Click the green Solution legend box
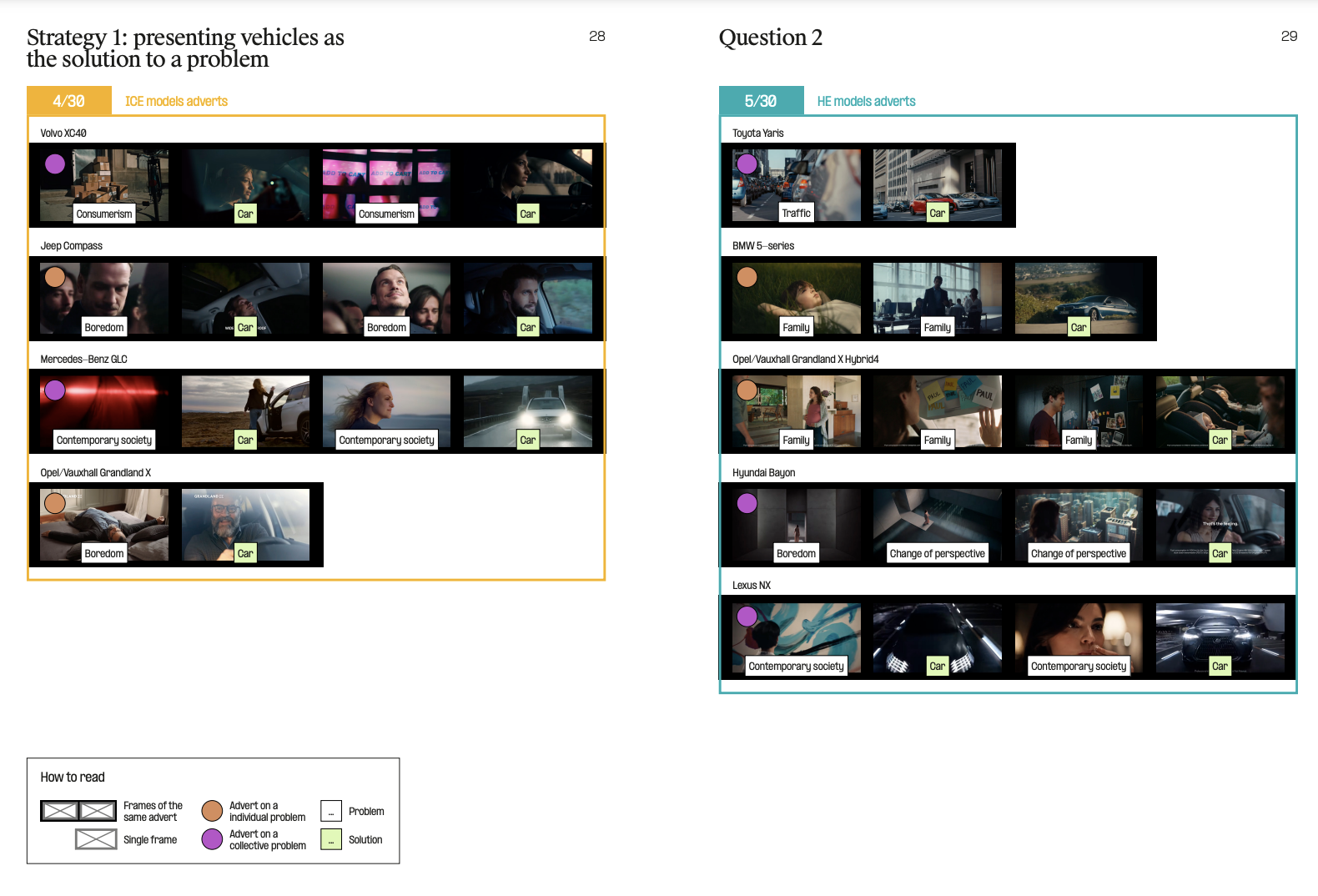 pyautogui.click(x=331, y=839)
